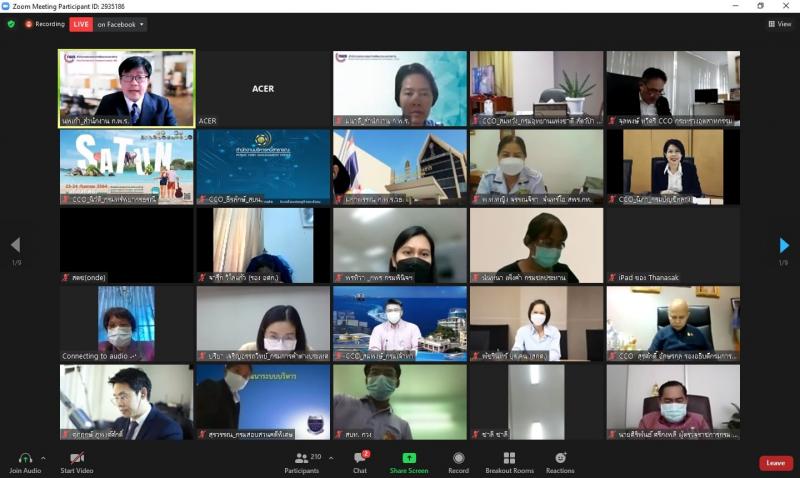Go to previous gallery page arrow
Image resolution: width=800 pixels, height=478 pixels.
tap(15, 245)
